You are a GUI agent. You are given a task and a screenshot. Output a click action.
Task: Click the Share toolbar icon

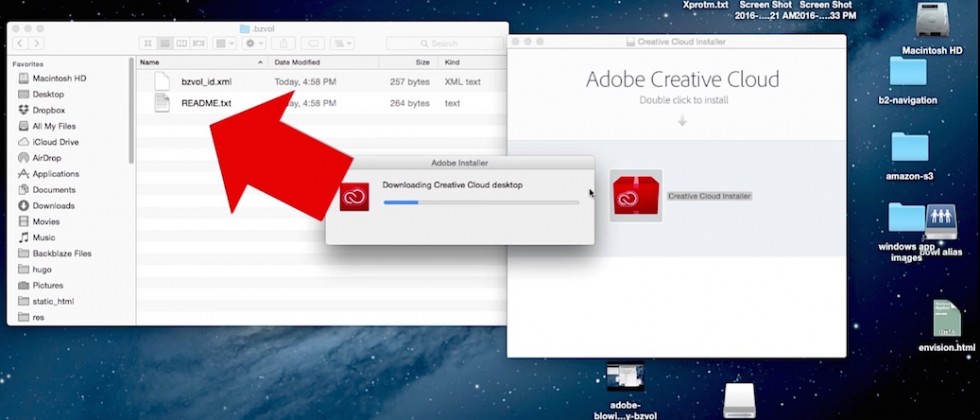[x=283, y=43]
